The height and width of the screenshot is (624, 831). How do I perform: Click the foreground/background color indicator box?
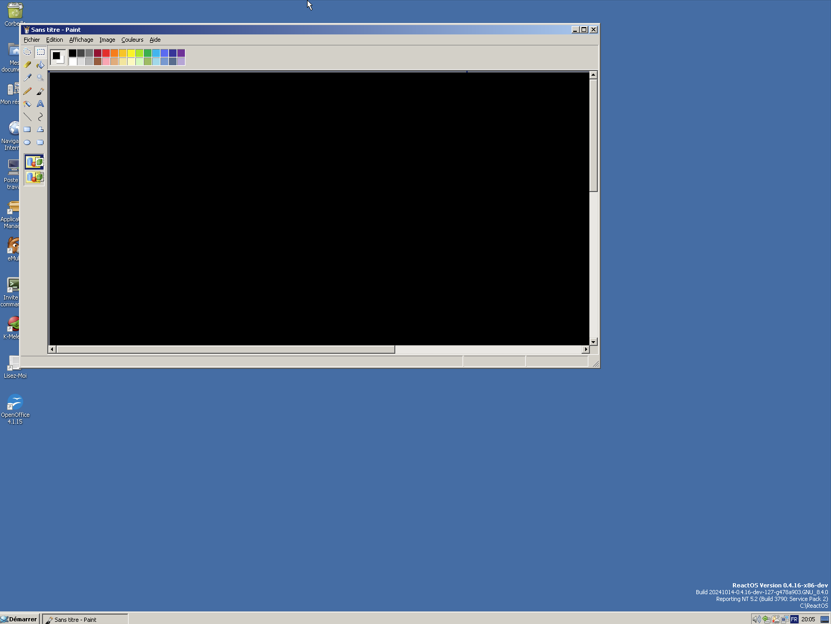(58, 57)
